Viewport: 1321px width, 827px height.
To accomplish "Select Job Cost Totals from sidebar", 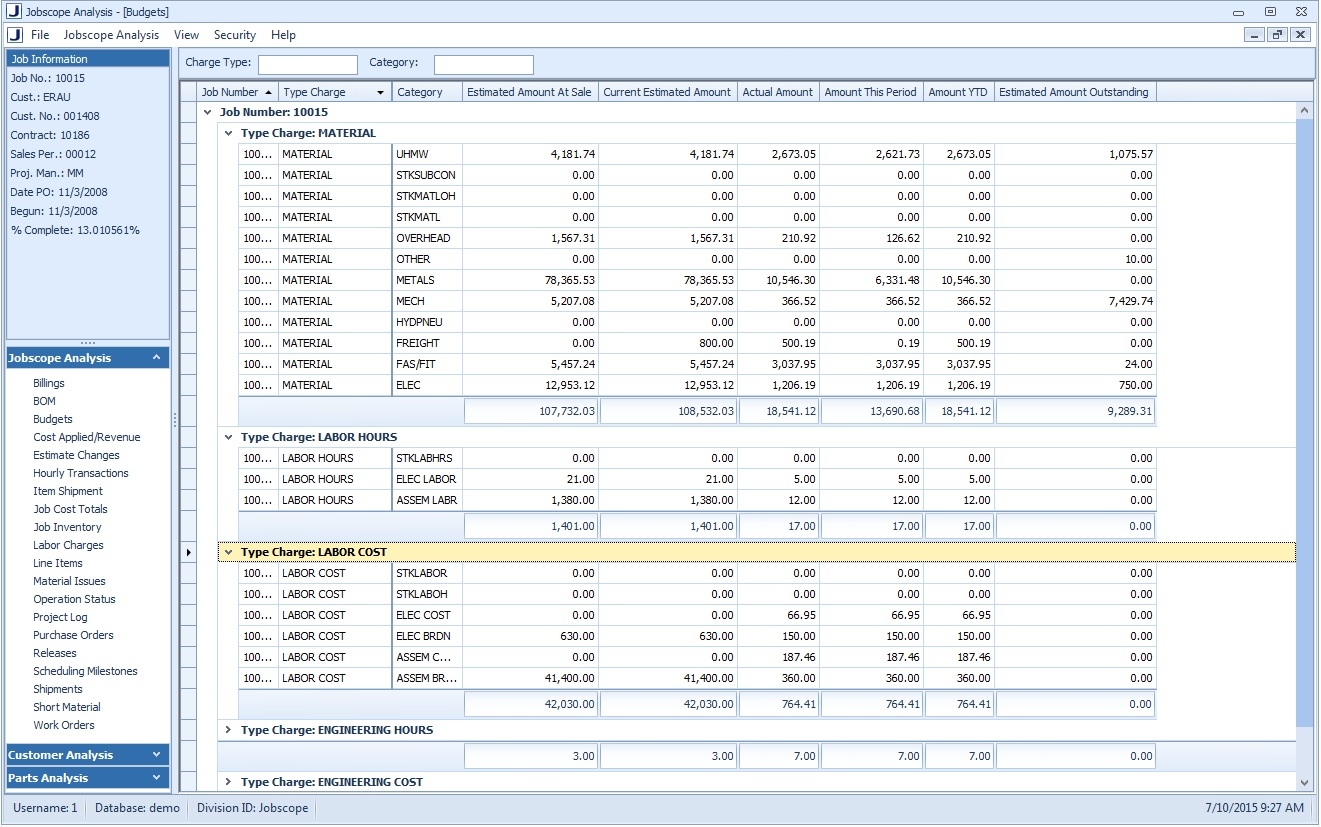I will 70,509.
